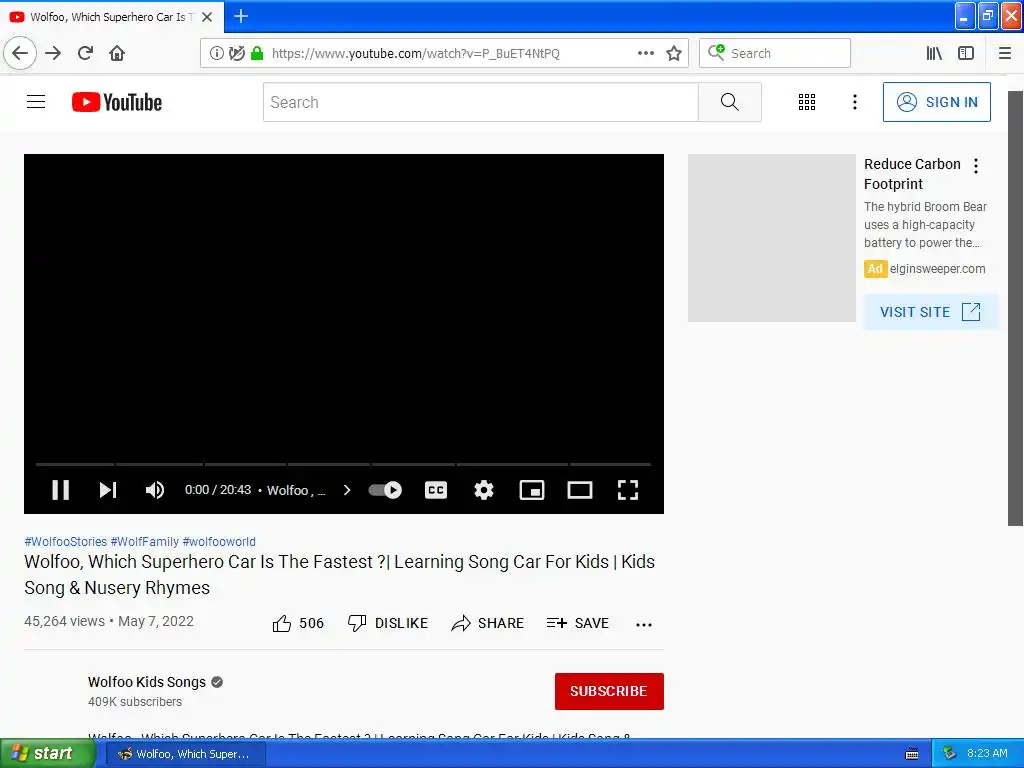Focus the YouTube search field
This screenshot has height=768, width=1024.
tap(481, 102)
